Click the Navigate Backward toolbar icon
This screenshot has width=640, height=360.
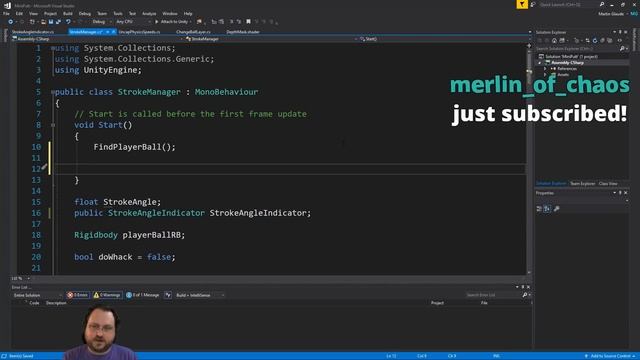[11, 22]
